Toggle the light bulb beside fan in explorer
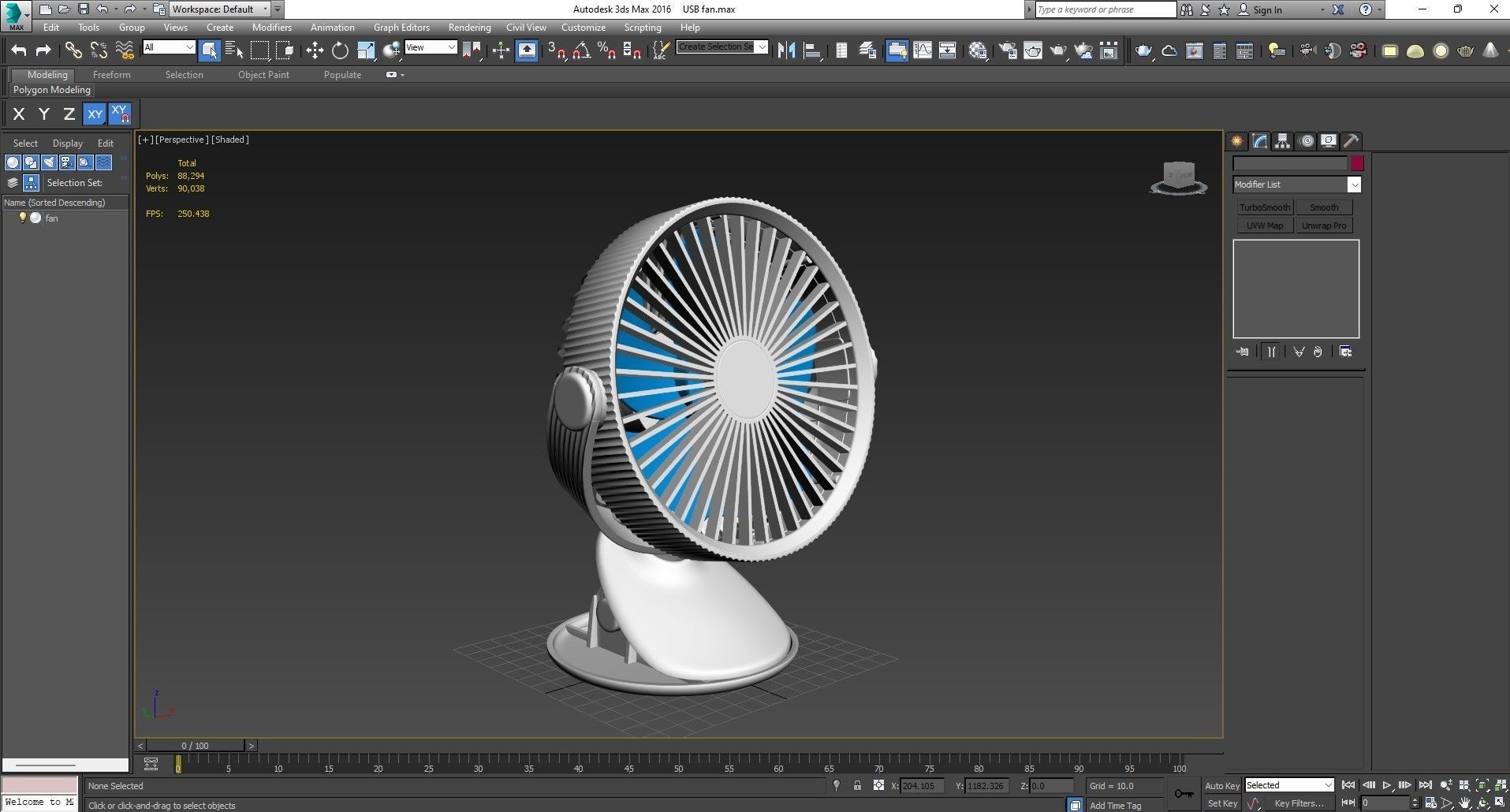The image size is (1510, 812). pos(22,218)
